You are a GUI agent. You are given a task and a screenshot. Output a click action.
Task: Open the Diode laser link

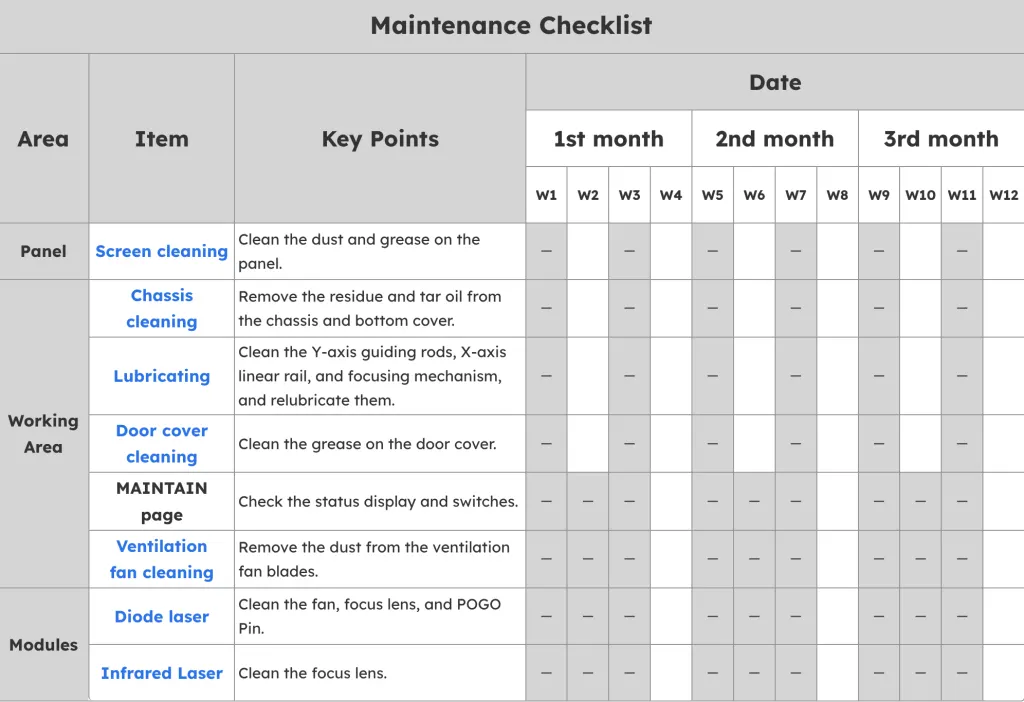tap(161, 616)
